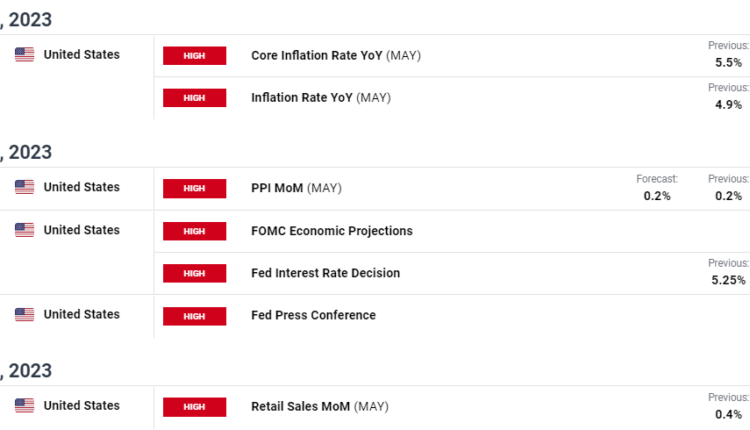Click the HIGH badge next to Retail Sales MoM
Screen dimensions: 750x430
195,407
